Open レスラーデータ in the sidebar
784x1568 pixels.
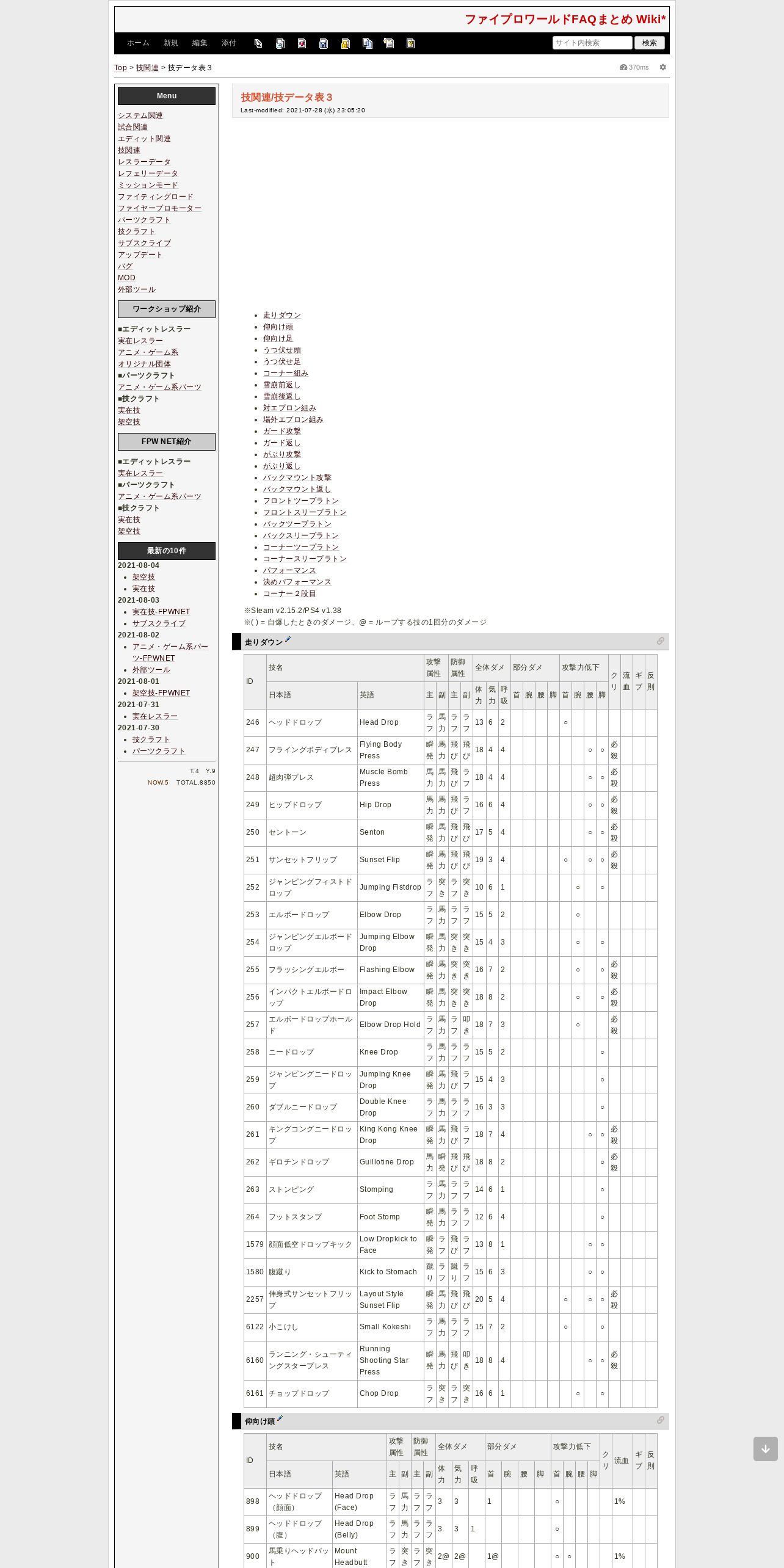(144, 162)
